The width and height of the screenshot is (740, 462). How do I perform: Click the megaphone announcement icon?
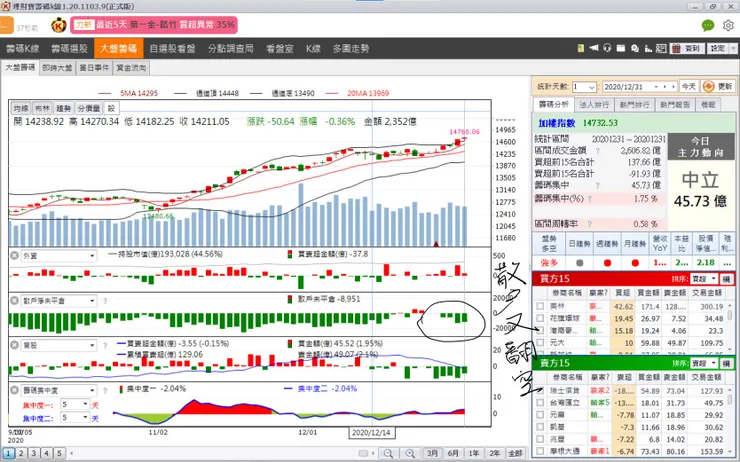[x=594, y=48]
